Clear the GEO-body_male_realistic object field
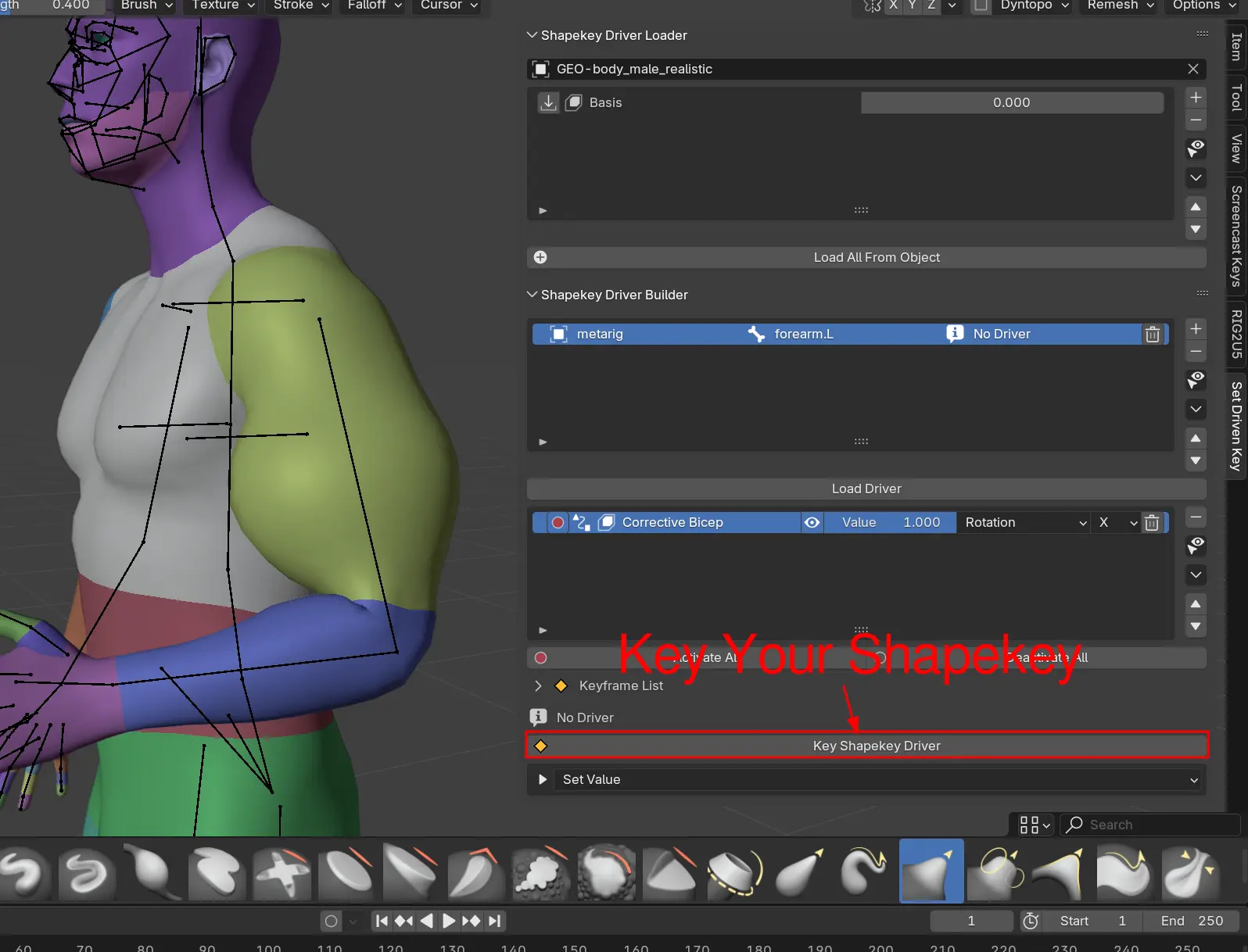The image size is (1248, 952). click(1193, 69)
